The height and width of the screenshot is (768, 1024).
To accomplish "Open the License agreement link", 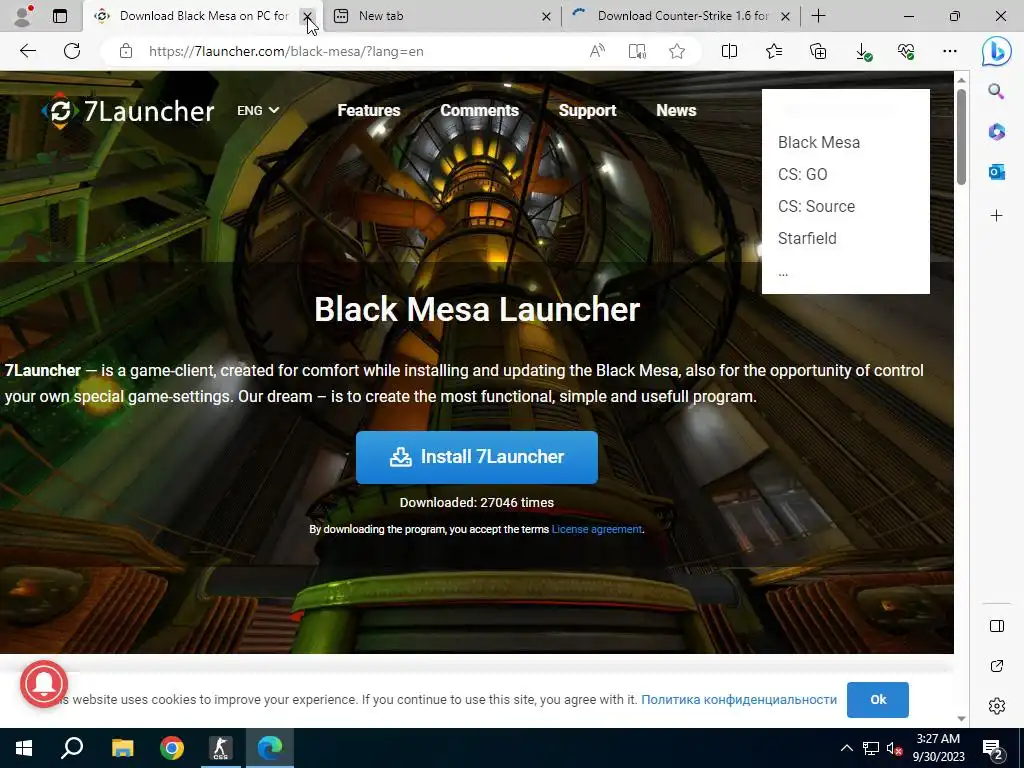I will coord(596,529).
